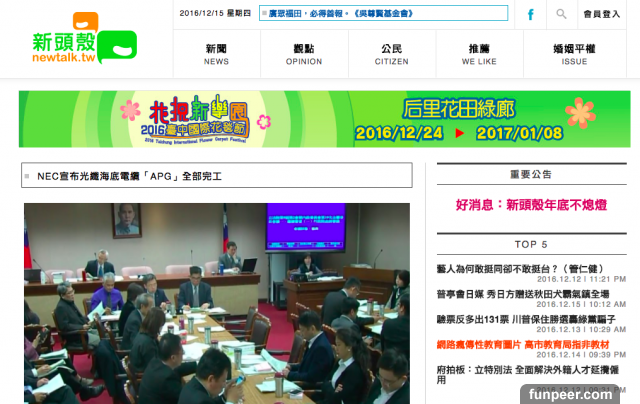Click the Facebook icon in header
640x404 pixels.
pos(530,14)
